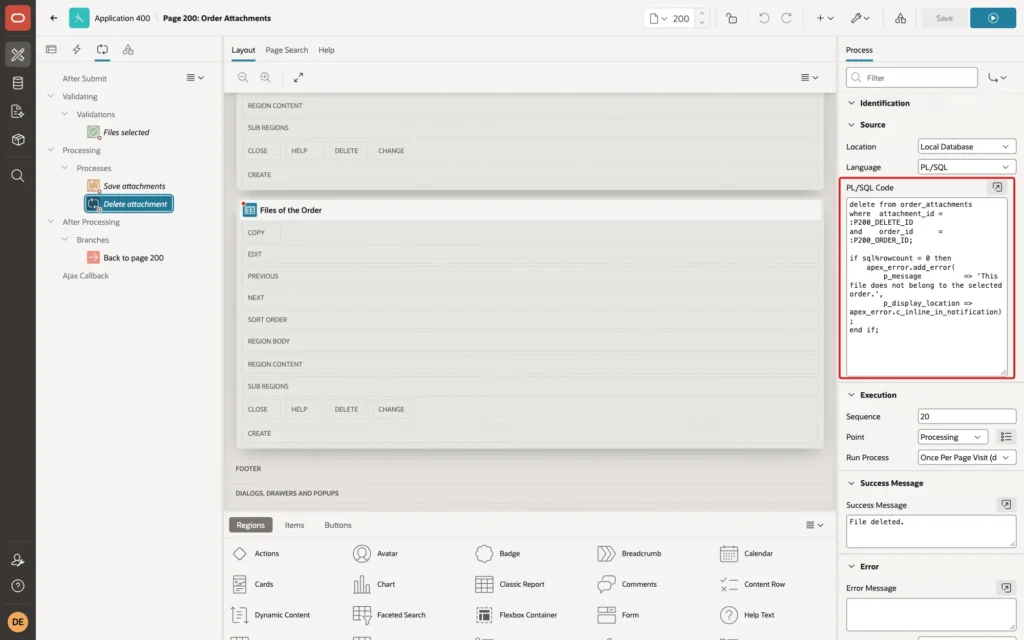The height and width of the screenshot is (640, 1024).
Task: Open the Point dropdown
Action: pos(952,437)
